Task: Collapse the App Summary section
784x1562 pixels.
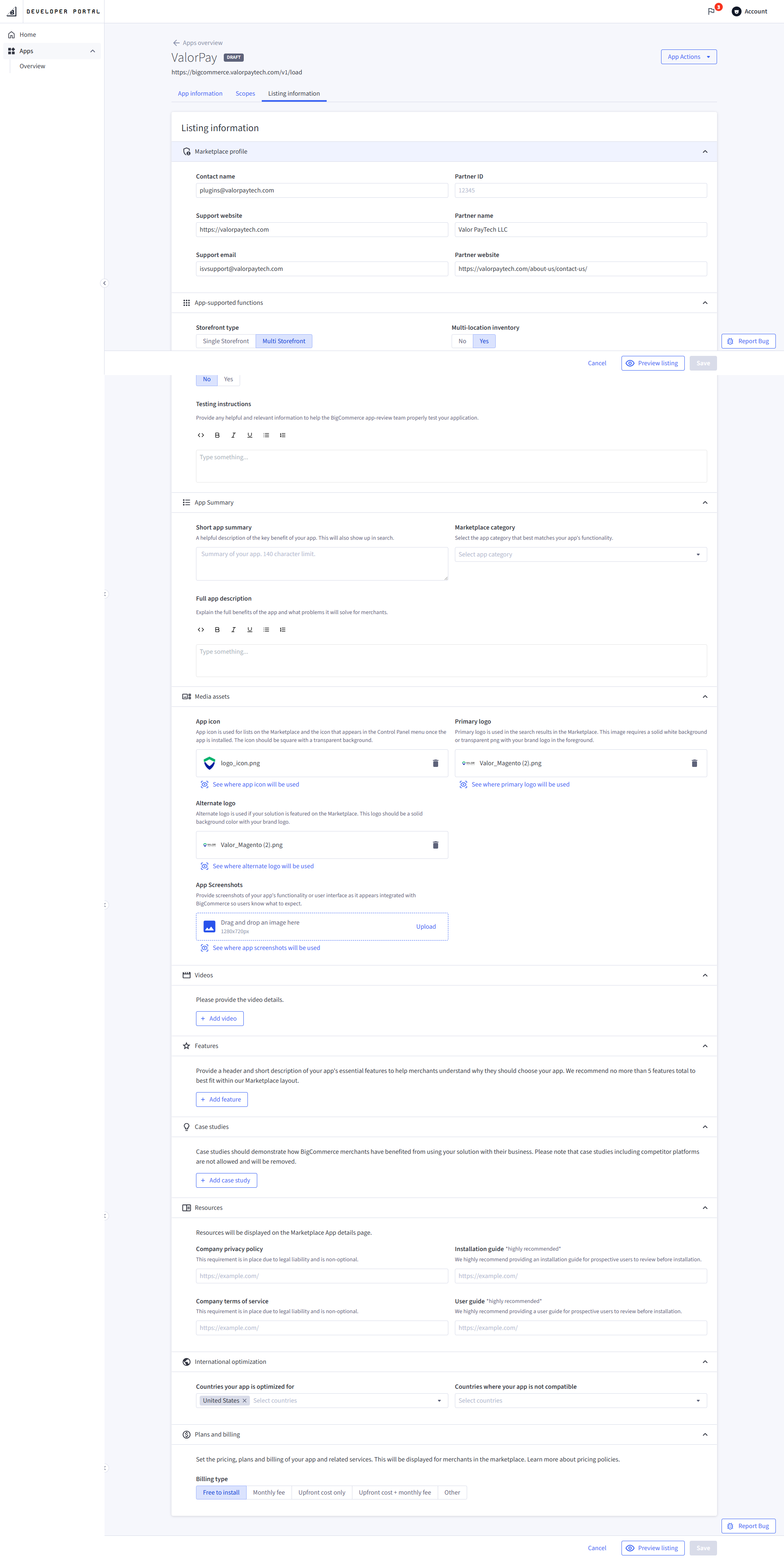Action: pyautogui.click(x=705, y=503)
